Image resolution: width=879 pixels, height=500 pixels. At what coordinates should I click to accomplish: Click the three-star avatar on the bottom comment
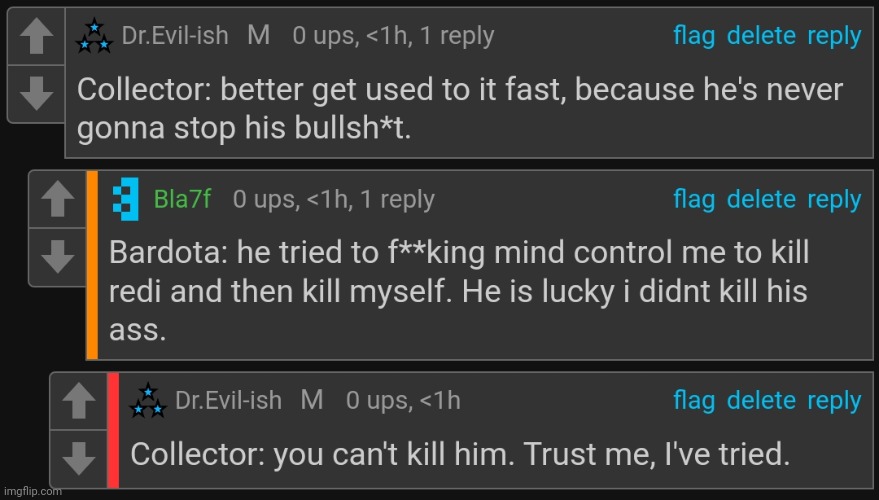(x=147, y=400)
